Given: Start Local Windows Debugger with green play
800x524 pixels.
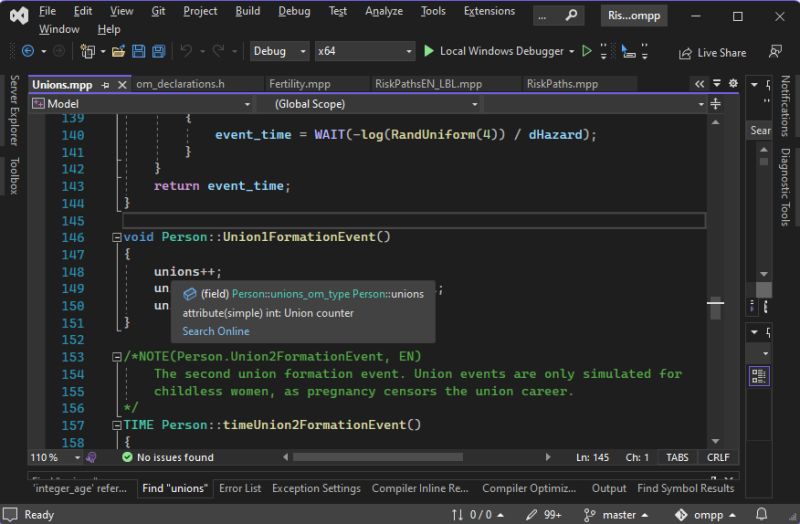Looking at the screenshot, I should [429, 51].
